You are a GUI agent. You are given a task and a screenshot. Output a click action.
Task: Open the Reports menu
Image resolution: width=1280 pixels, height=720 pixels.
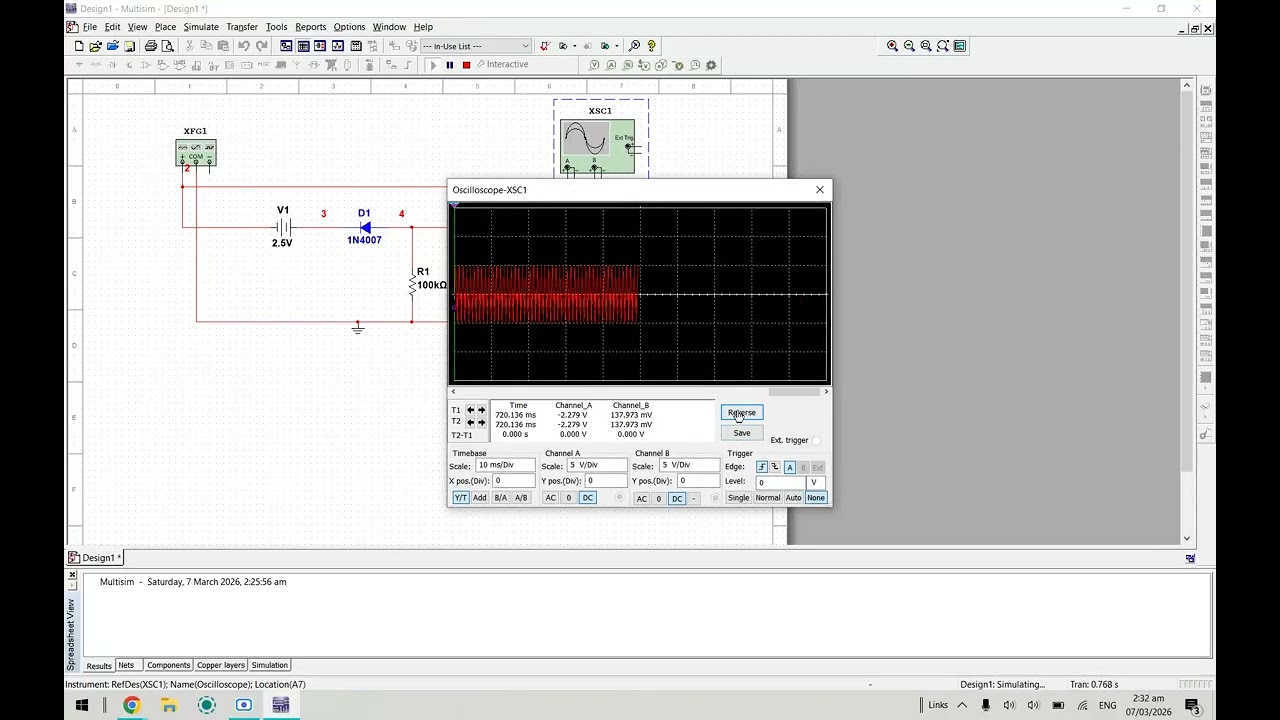pyautogui.click(x=310, y=27)
